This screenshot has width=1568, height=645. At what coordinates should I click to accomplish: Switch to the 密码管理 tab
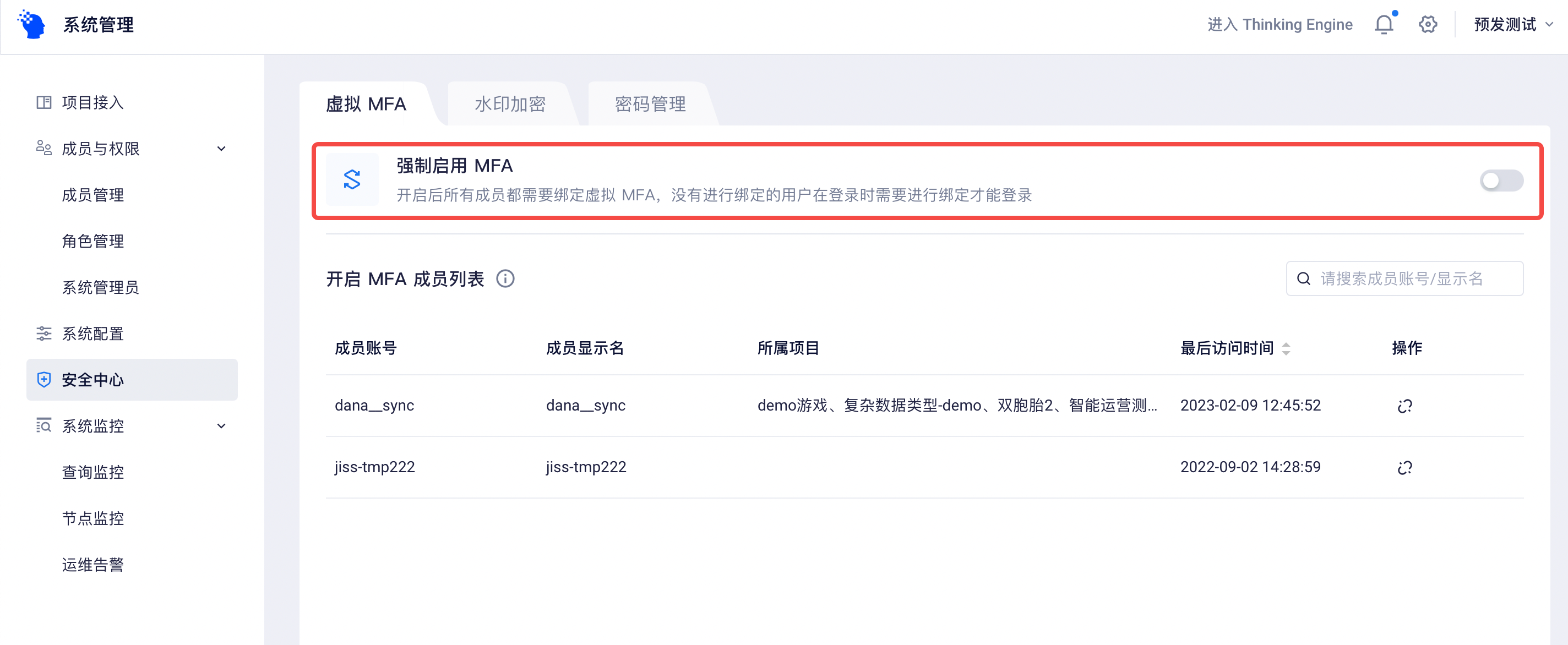pyautogui.click(x=650, y=104)
